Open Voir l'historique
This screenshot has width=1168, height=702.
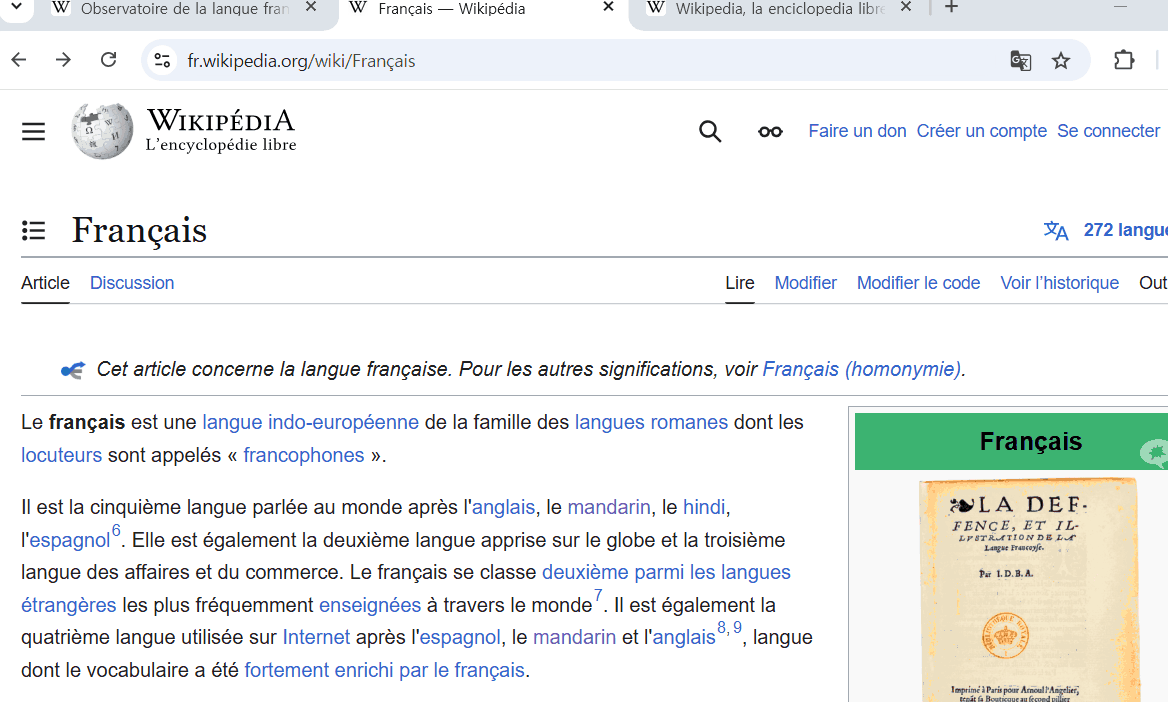point(1059,283)
